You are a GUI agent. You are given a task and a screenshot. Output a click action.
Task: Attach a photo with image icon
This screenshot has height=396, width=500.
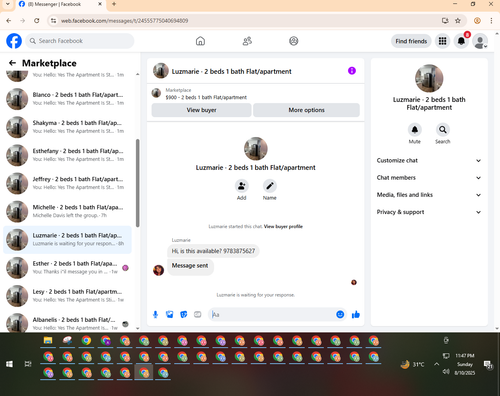[170, 314]
